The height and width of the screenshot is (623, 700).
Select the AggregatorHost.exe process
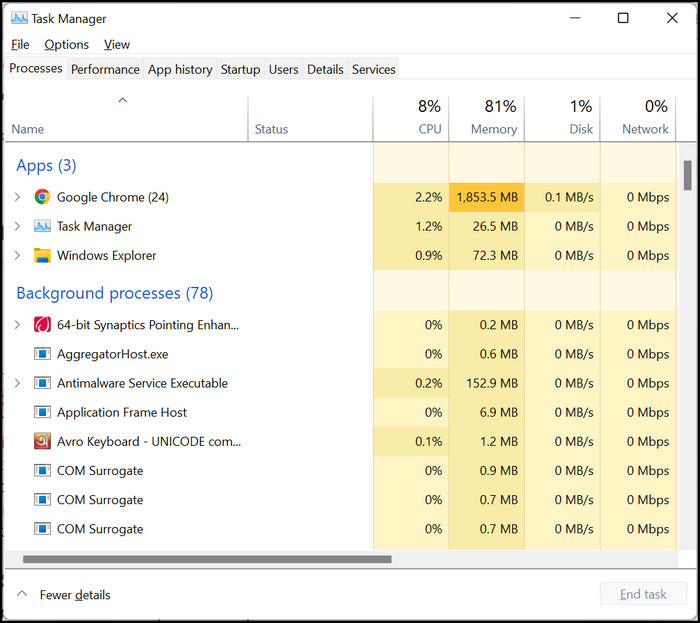pyautogui.click(x=112, y=354)
